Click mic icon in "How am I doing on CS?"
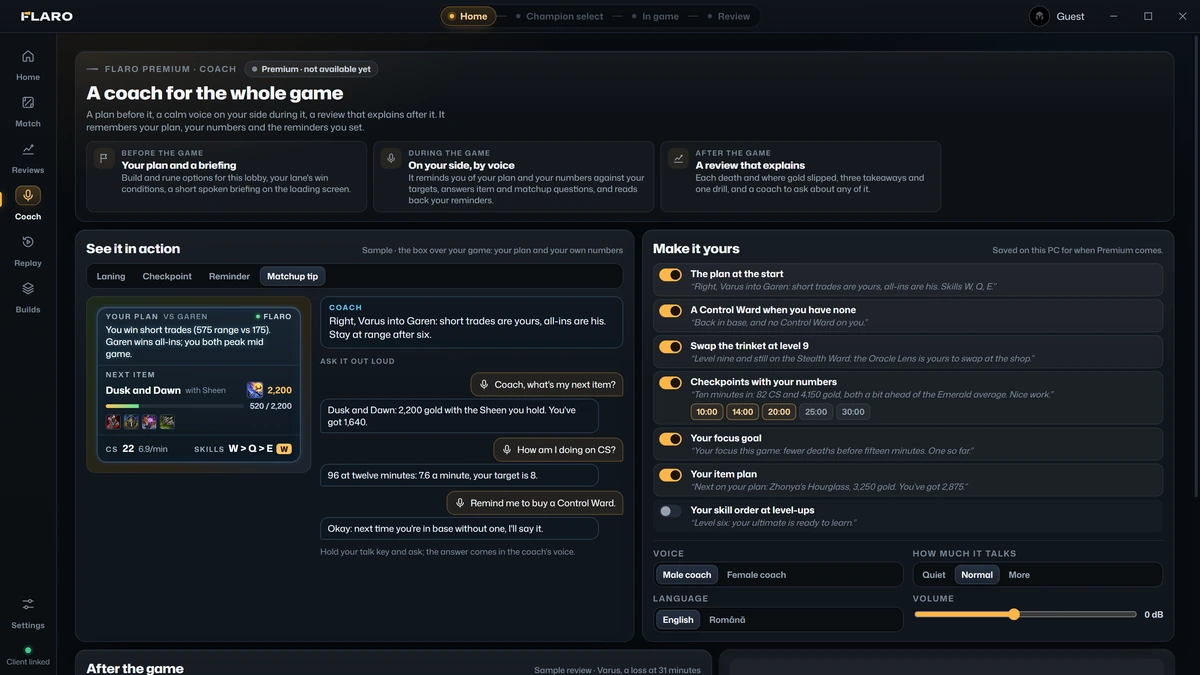1200x675 pixels. 507,450
